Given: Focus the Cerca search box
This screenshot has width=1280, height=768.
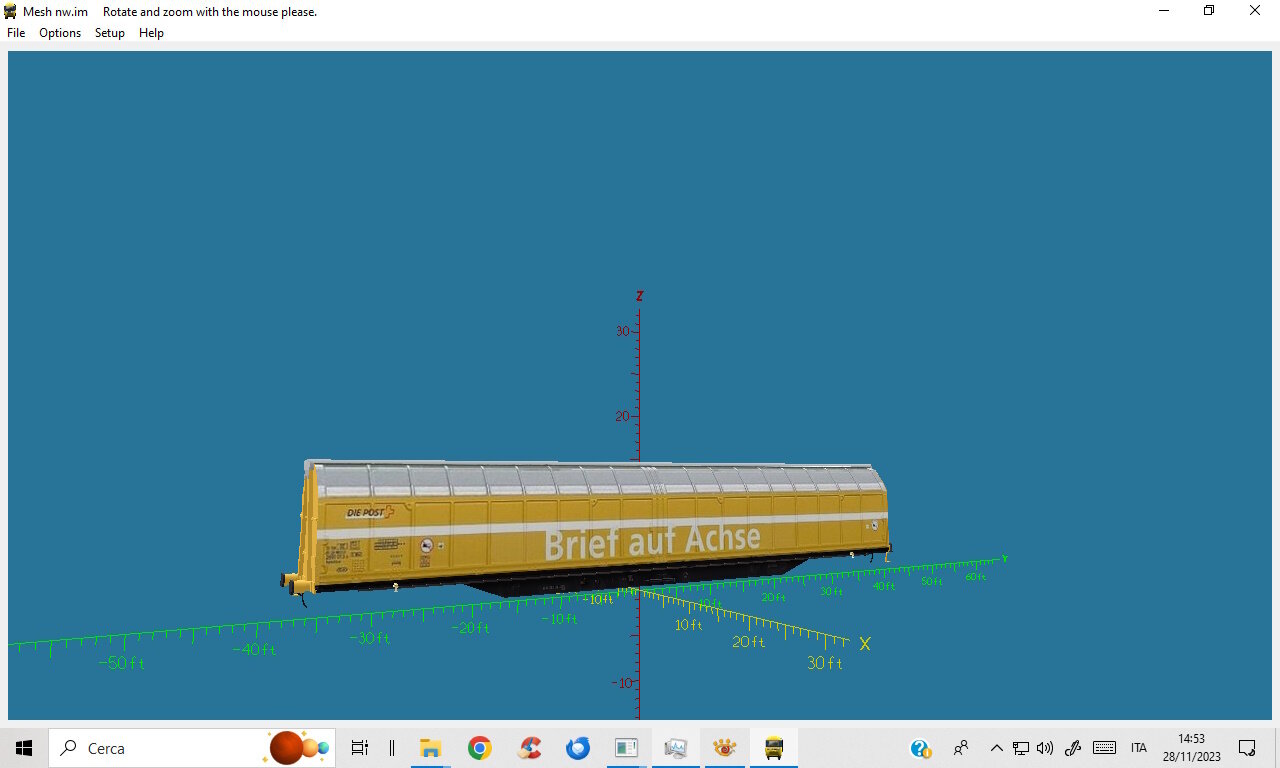Looking at the screenshot, I should [192, 748].
